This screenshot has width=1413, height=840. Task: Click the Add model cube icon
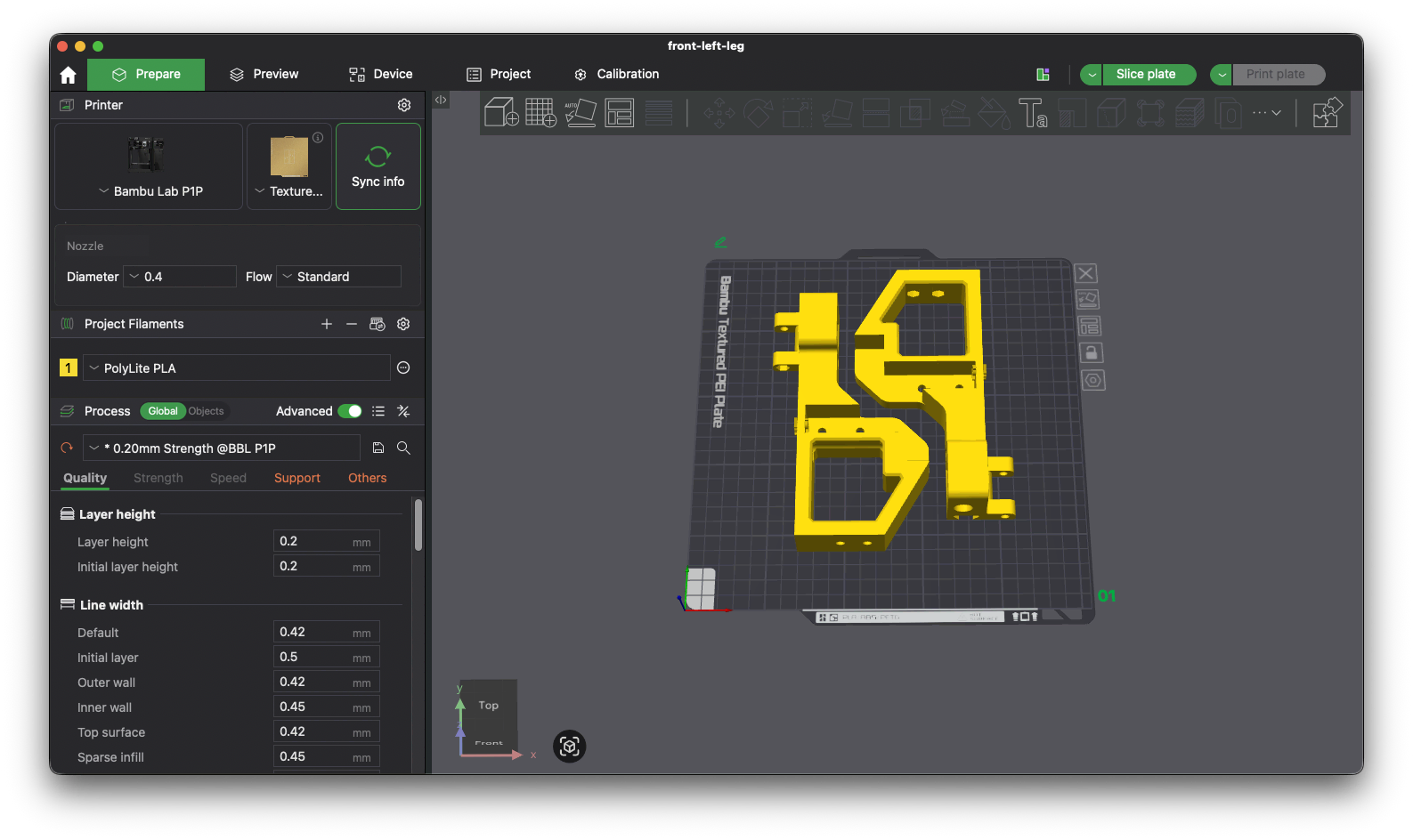click(501, 113)
